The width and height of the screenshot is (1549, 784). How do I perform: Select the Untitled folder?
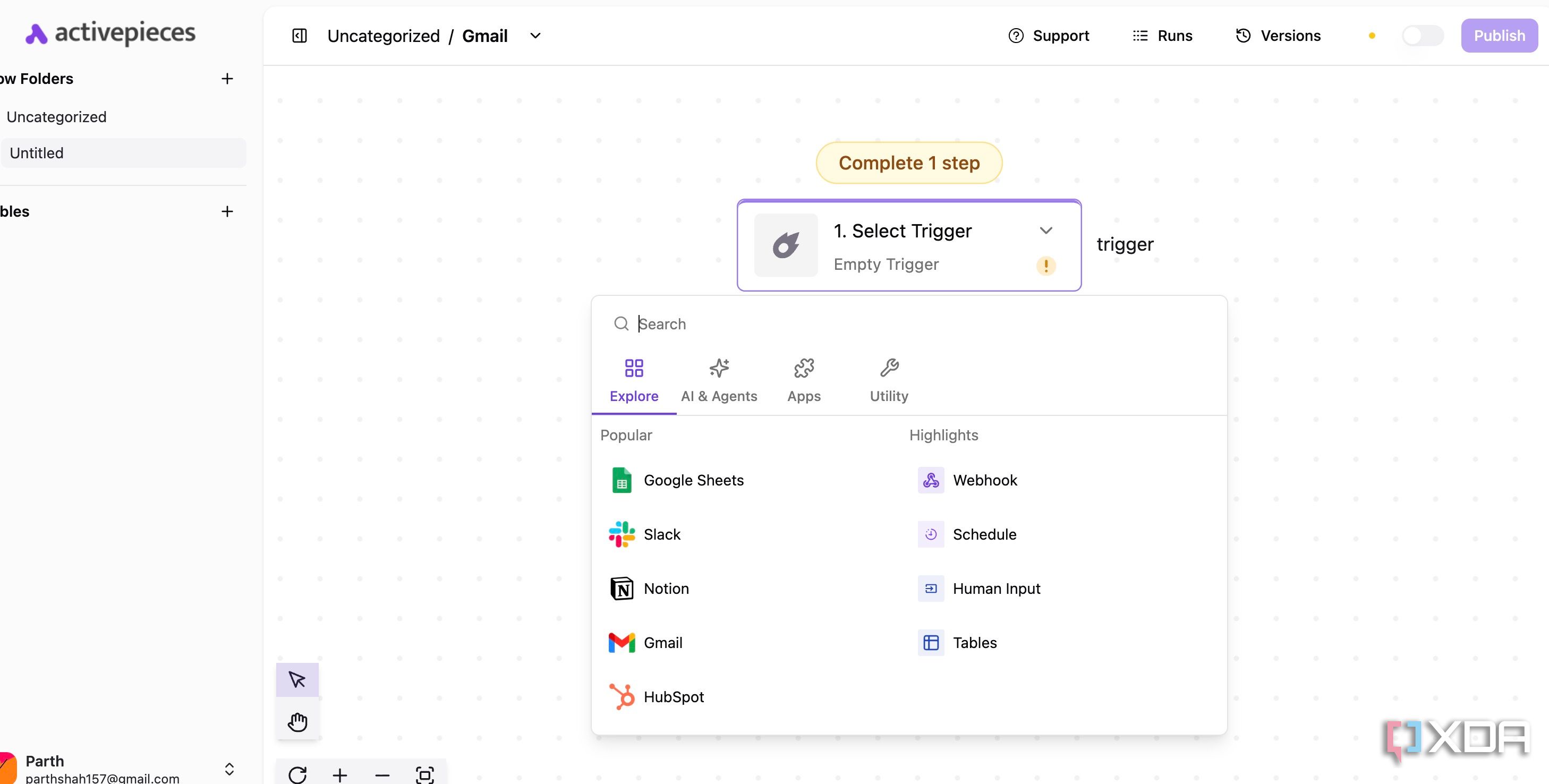coord(123,153)
